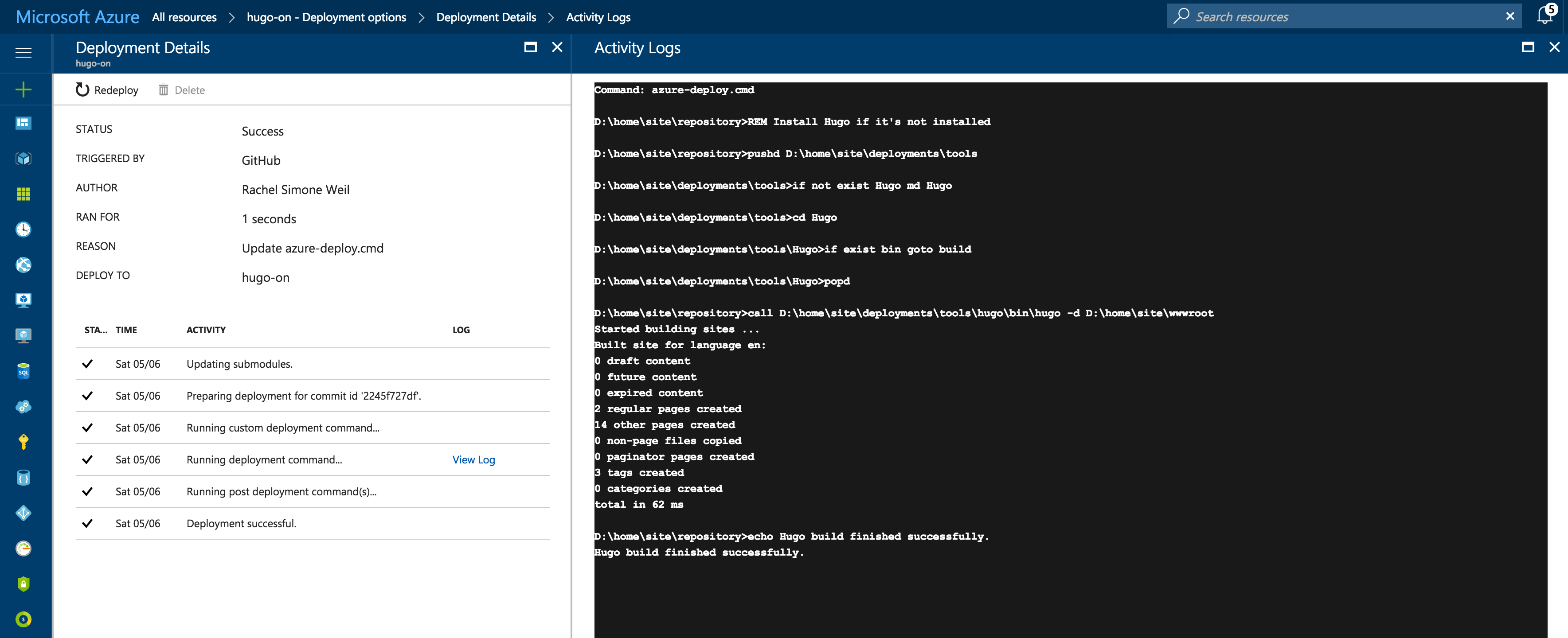
Task: Click the green plus New resource icon
Action: point(23,89)
